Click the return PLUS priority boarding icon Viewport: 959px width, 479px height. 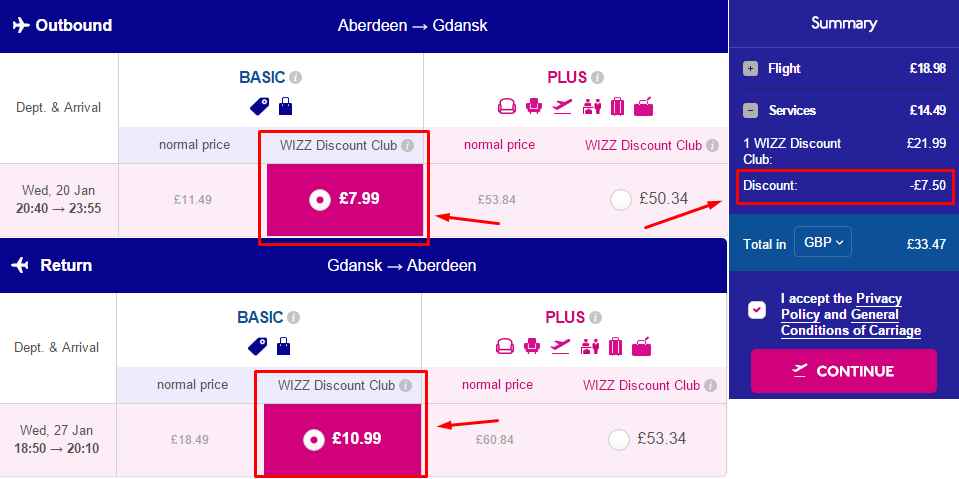(x=590, y=347)
